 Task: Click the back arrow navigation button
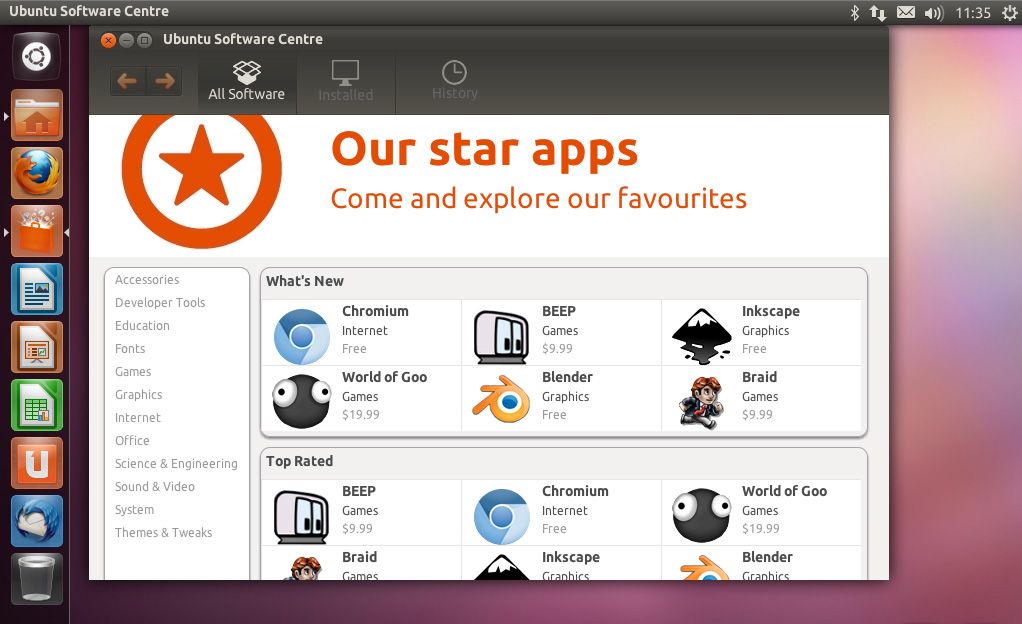point(128,81)
